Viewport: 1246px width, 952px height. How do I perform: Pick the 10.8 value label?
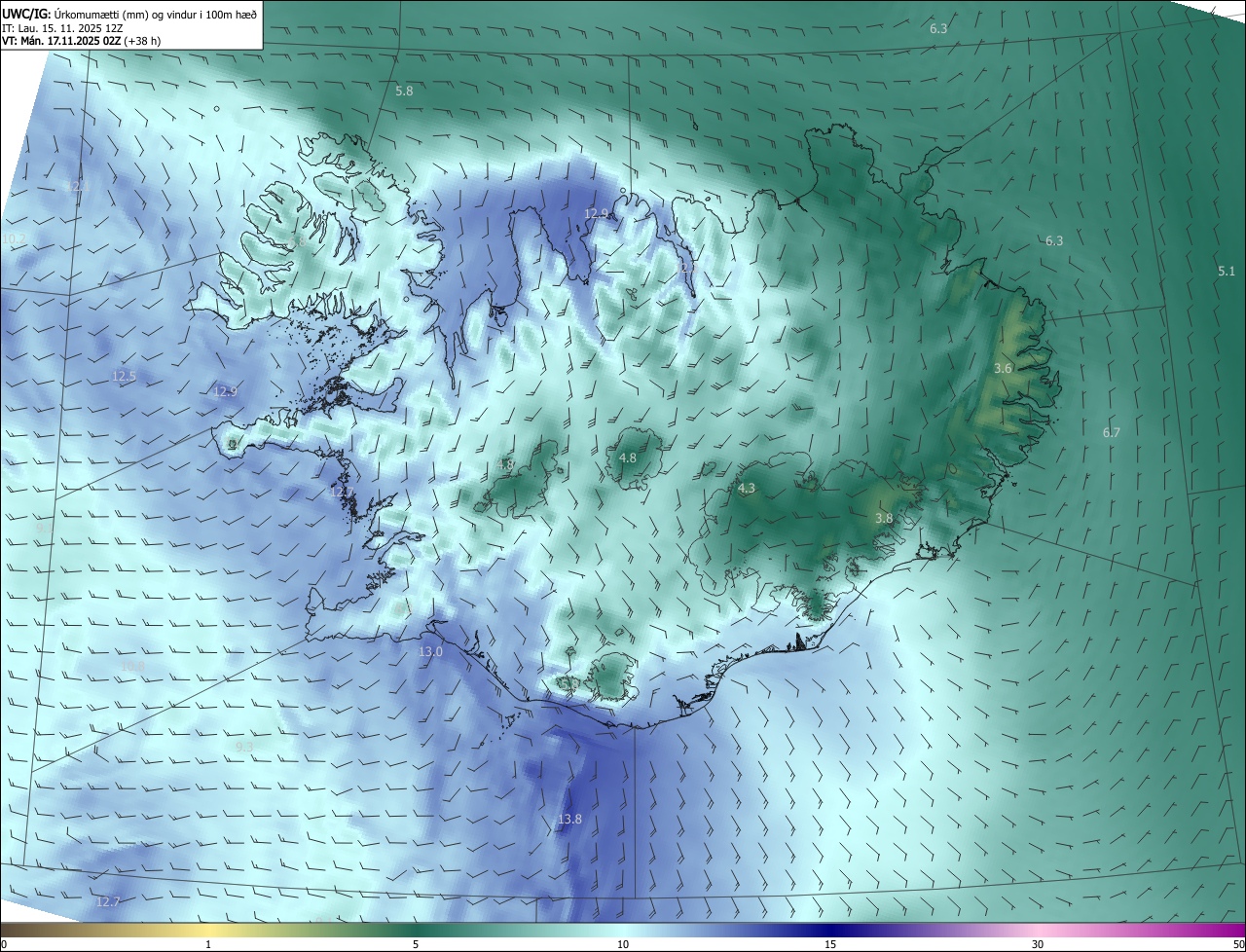[x=132, y=667]
